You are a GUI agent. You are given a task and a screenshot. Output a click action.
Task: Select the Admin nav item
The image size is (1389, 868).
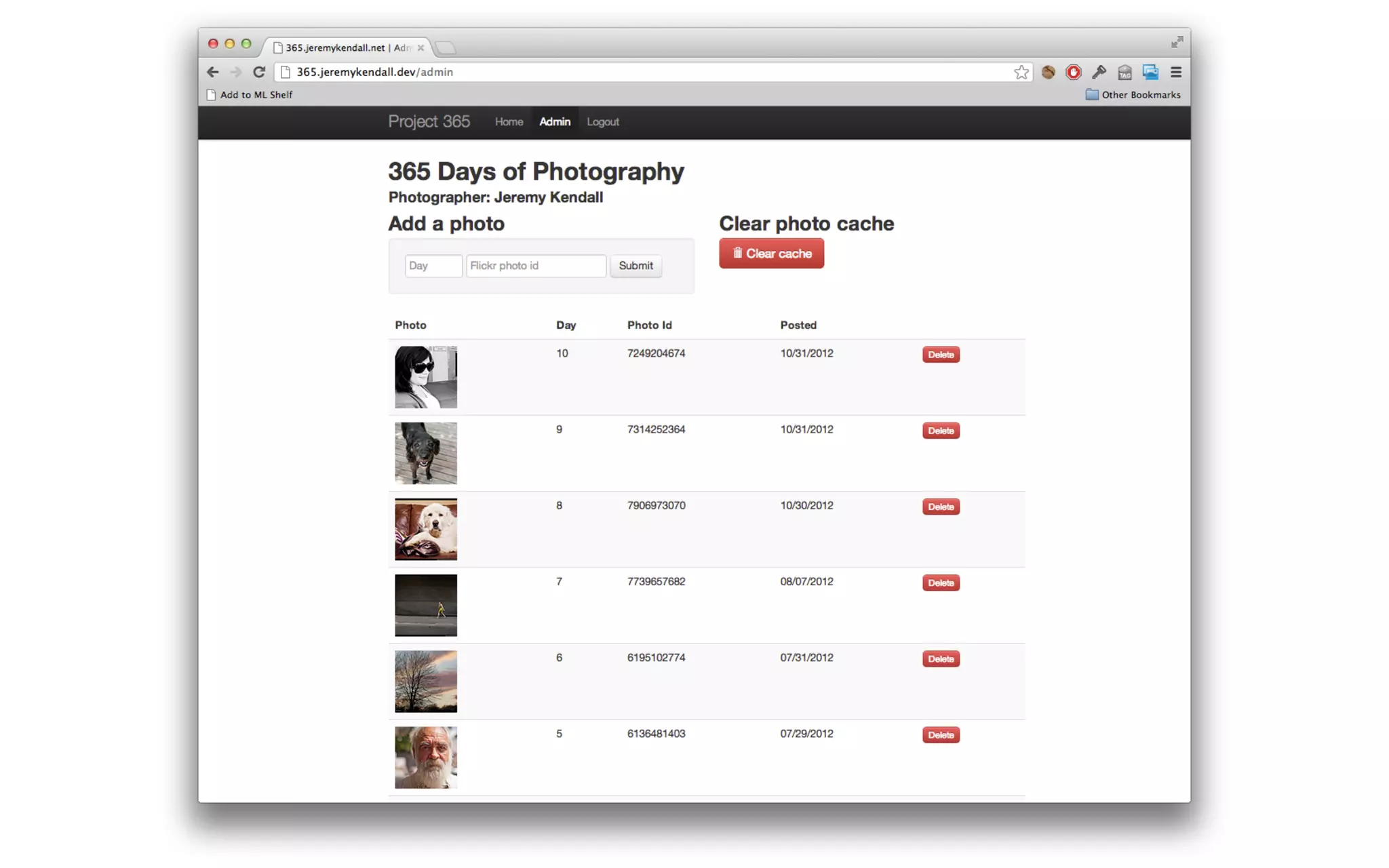pos(554,122)
